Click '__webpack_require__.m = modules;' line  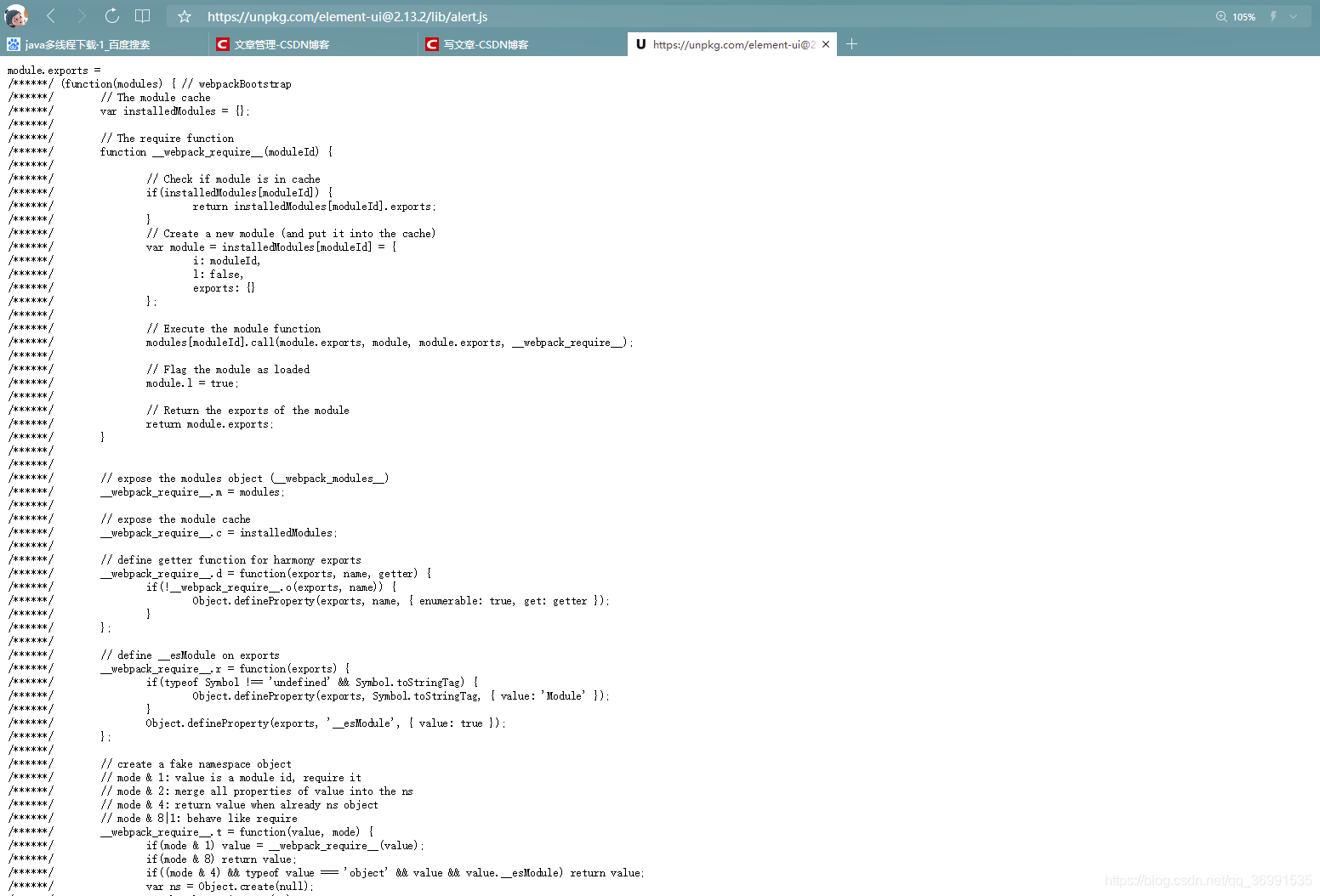pos(192,492)
